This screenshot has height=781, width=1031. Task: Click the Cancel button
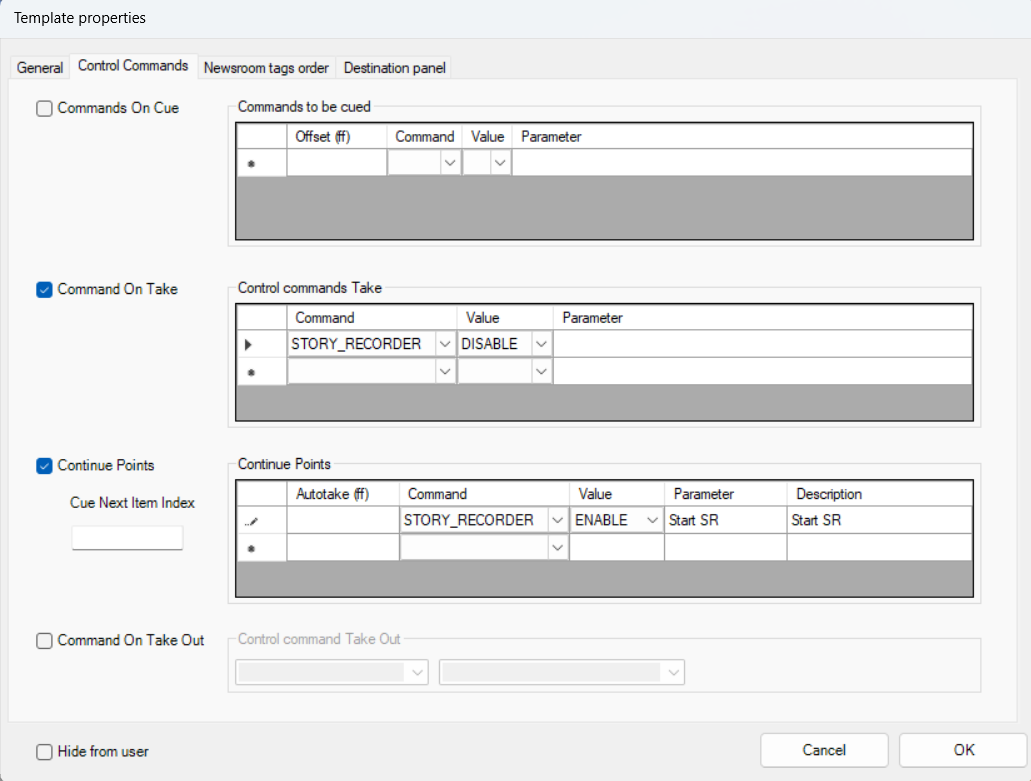pyautogui.click(x=824, y=750)
